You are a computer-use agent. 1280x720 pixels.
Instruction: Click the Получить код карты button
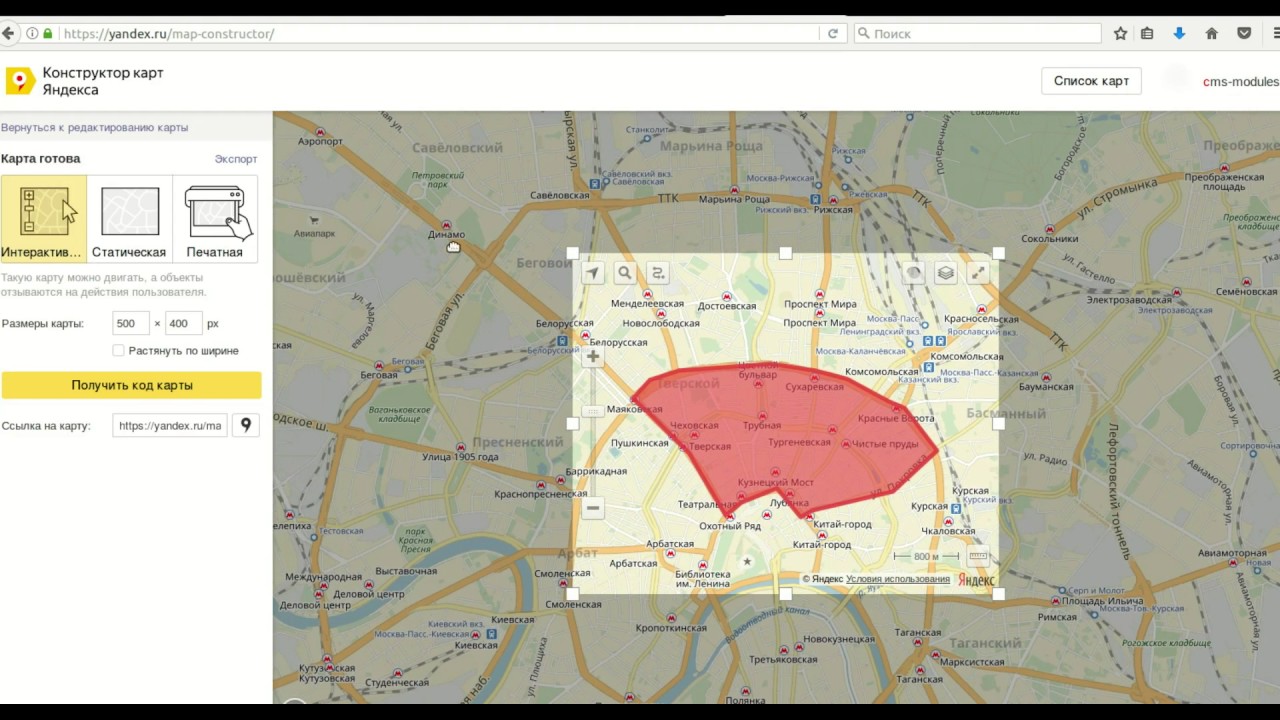[x=131, y=385]
